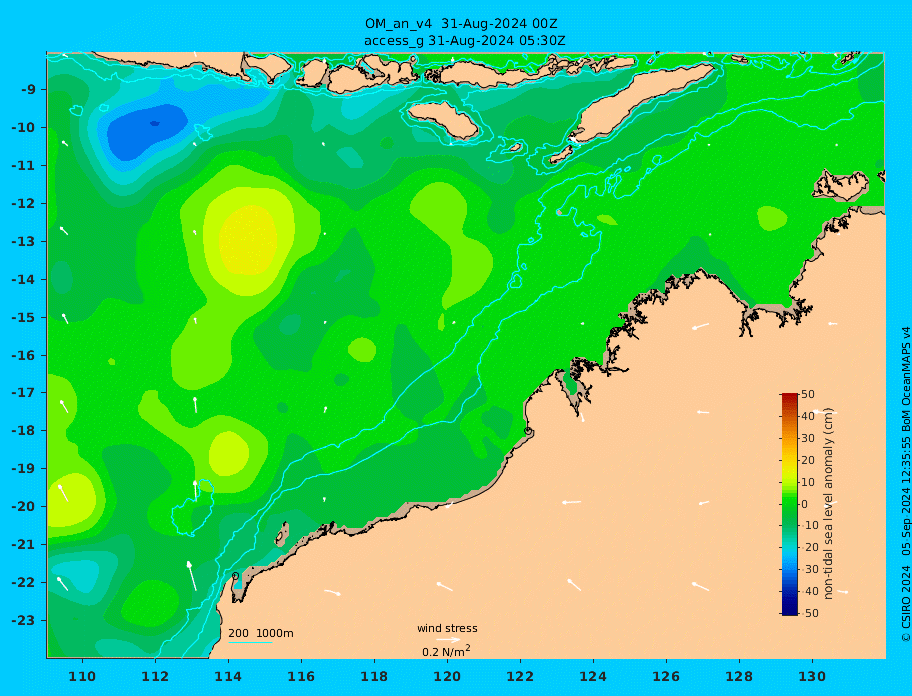Click the title text "OM_an_v4 31-Aug-2024 00Z"

[x=461, y=24]
